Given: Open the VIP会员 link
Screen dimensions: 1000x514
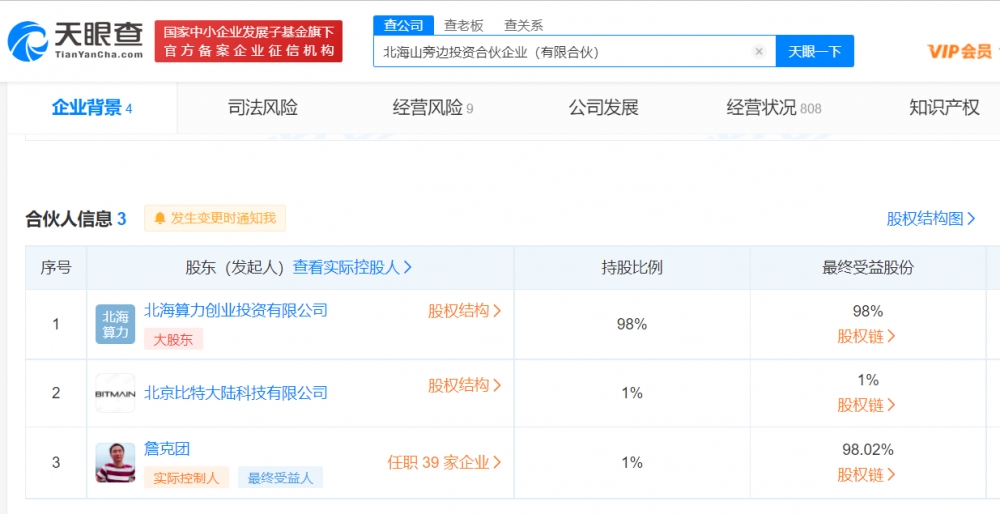Looking at the screenshot, I should coord(959,52).
